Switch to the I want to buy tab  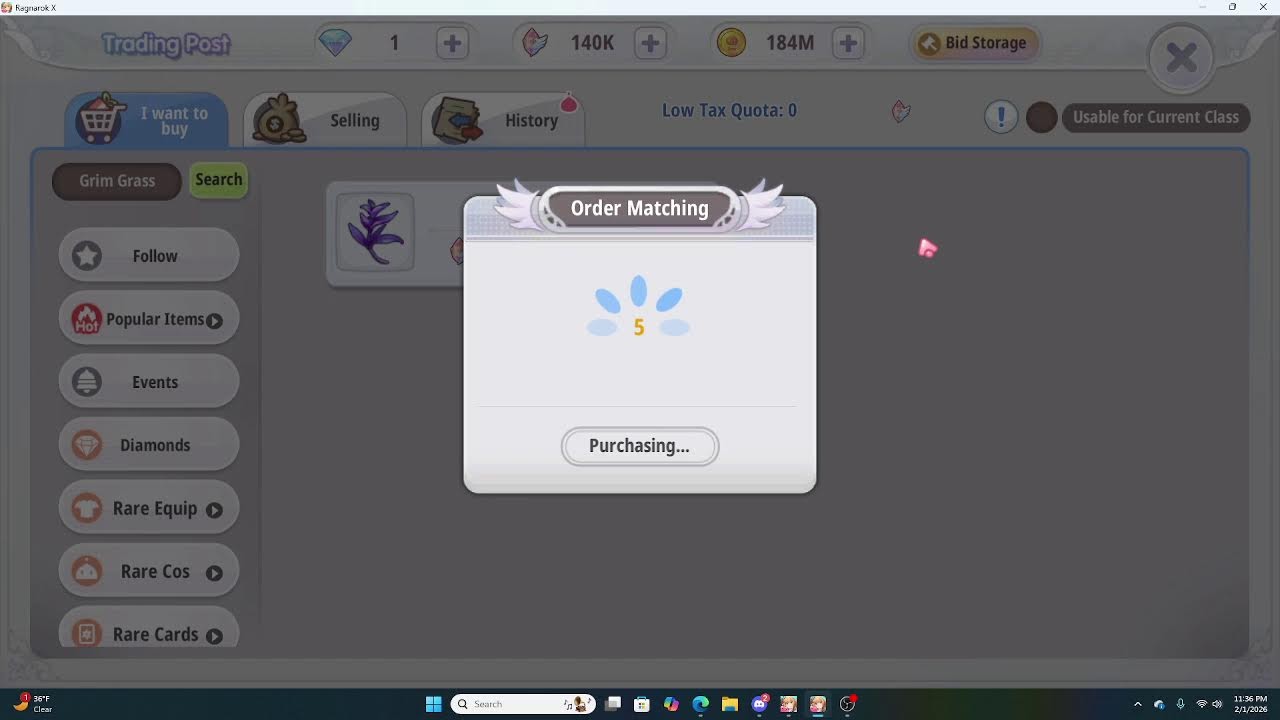tap(147, 120)
